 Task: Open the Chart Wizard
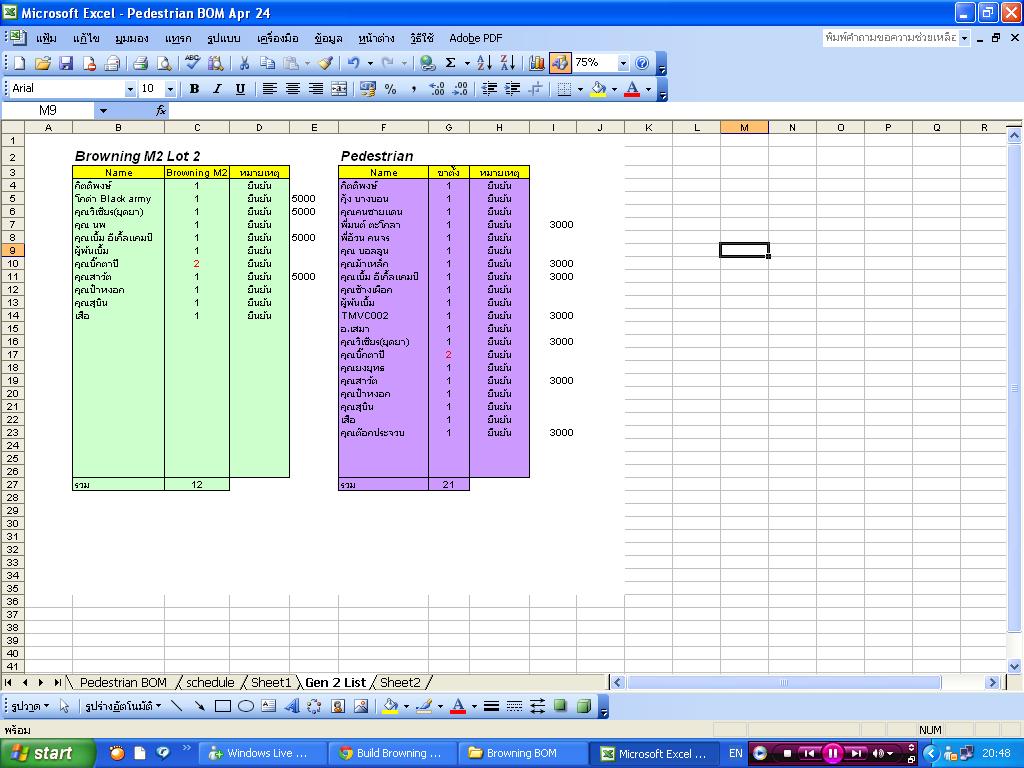pos(537,63)
